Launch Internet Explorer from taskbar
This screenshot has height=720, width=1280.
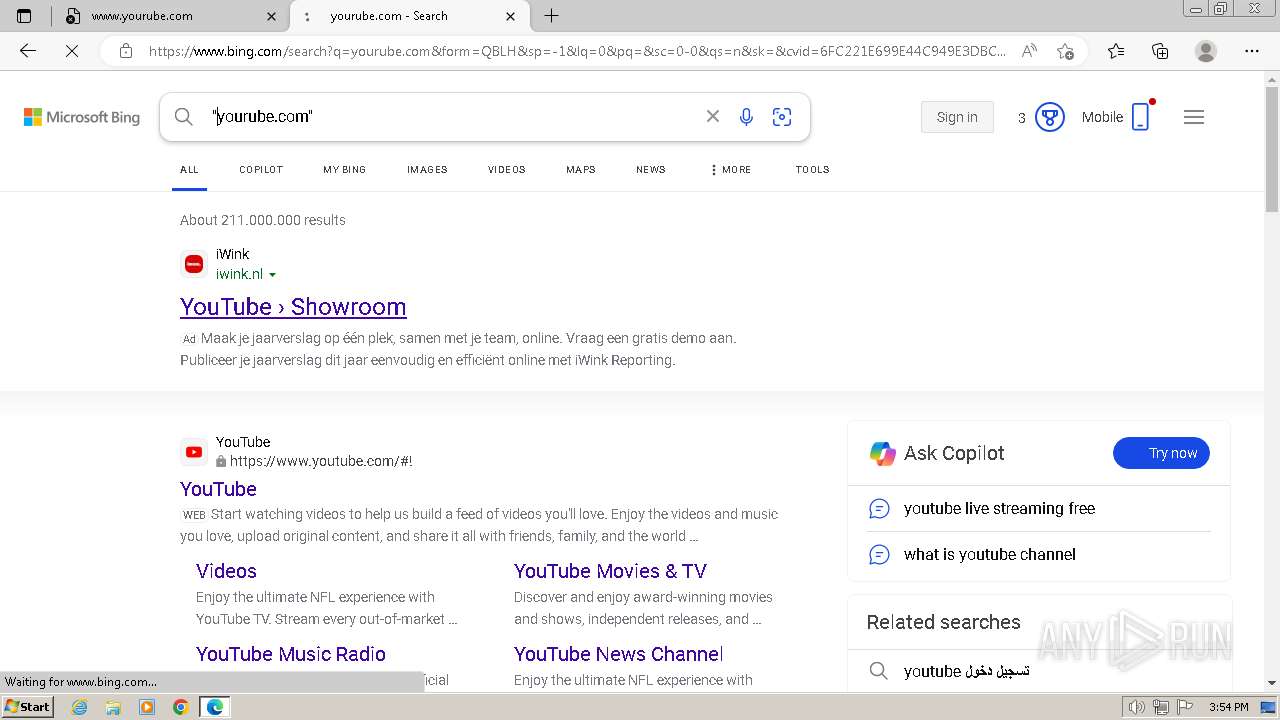(80, 707)
